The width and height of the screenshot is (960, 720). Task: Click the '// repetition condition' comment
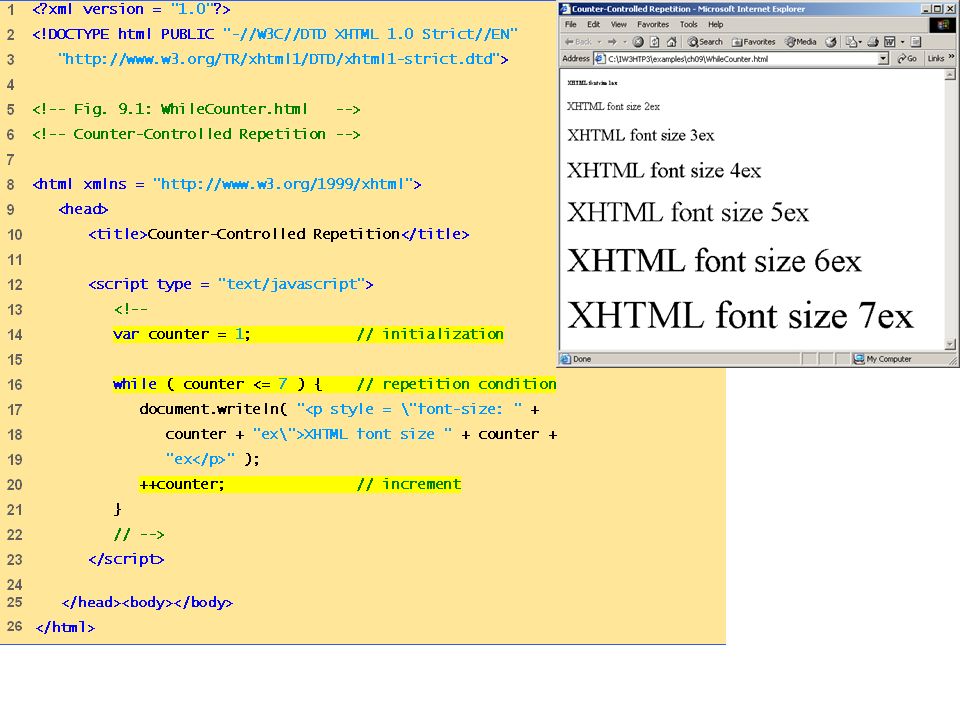(456, 384)
